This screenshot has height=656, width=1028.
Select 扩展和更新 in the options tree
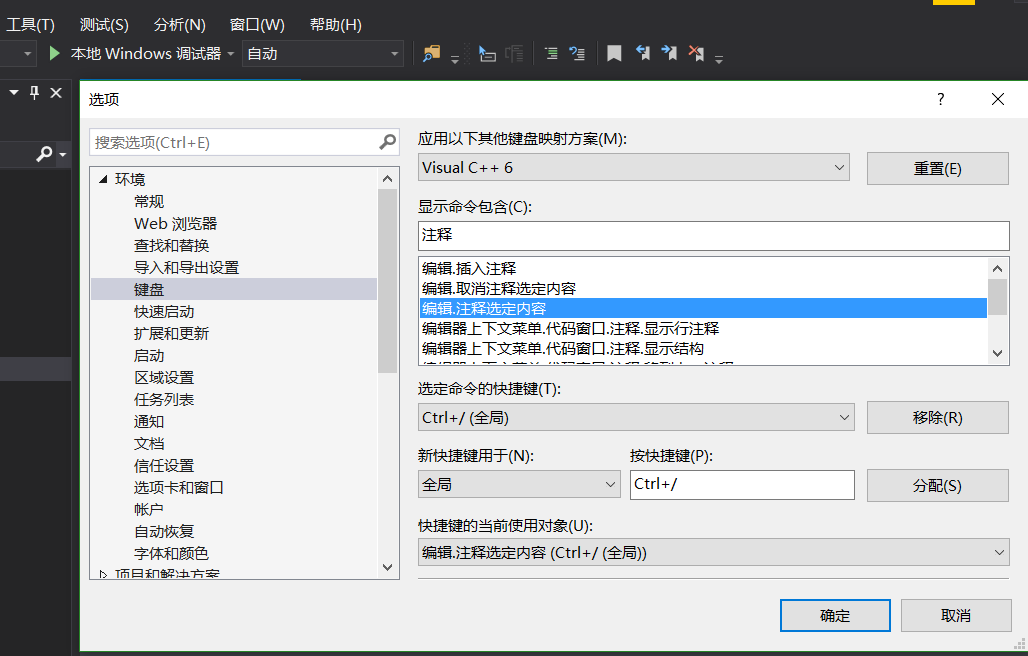pyautogui.click(x=171, y=334)
